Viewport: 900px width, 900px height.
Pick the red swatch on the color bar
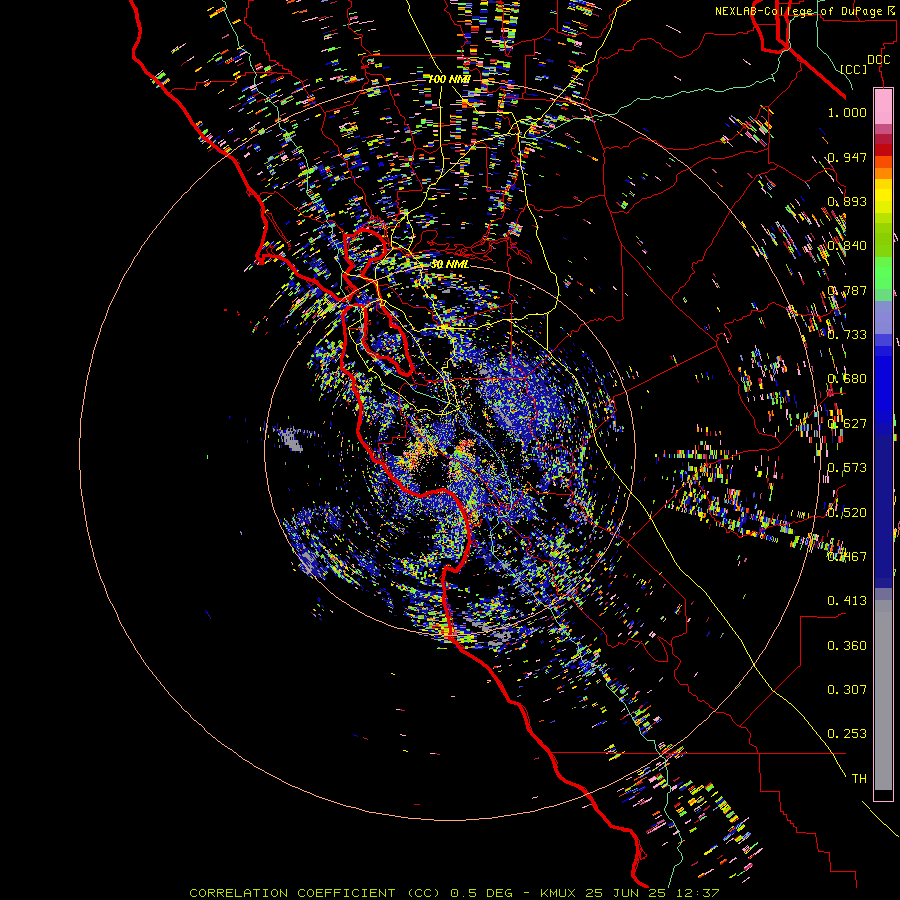point(883,150)
